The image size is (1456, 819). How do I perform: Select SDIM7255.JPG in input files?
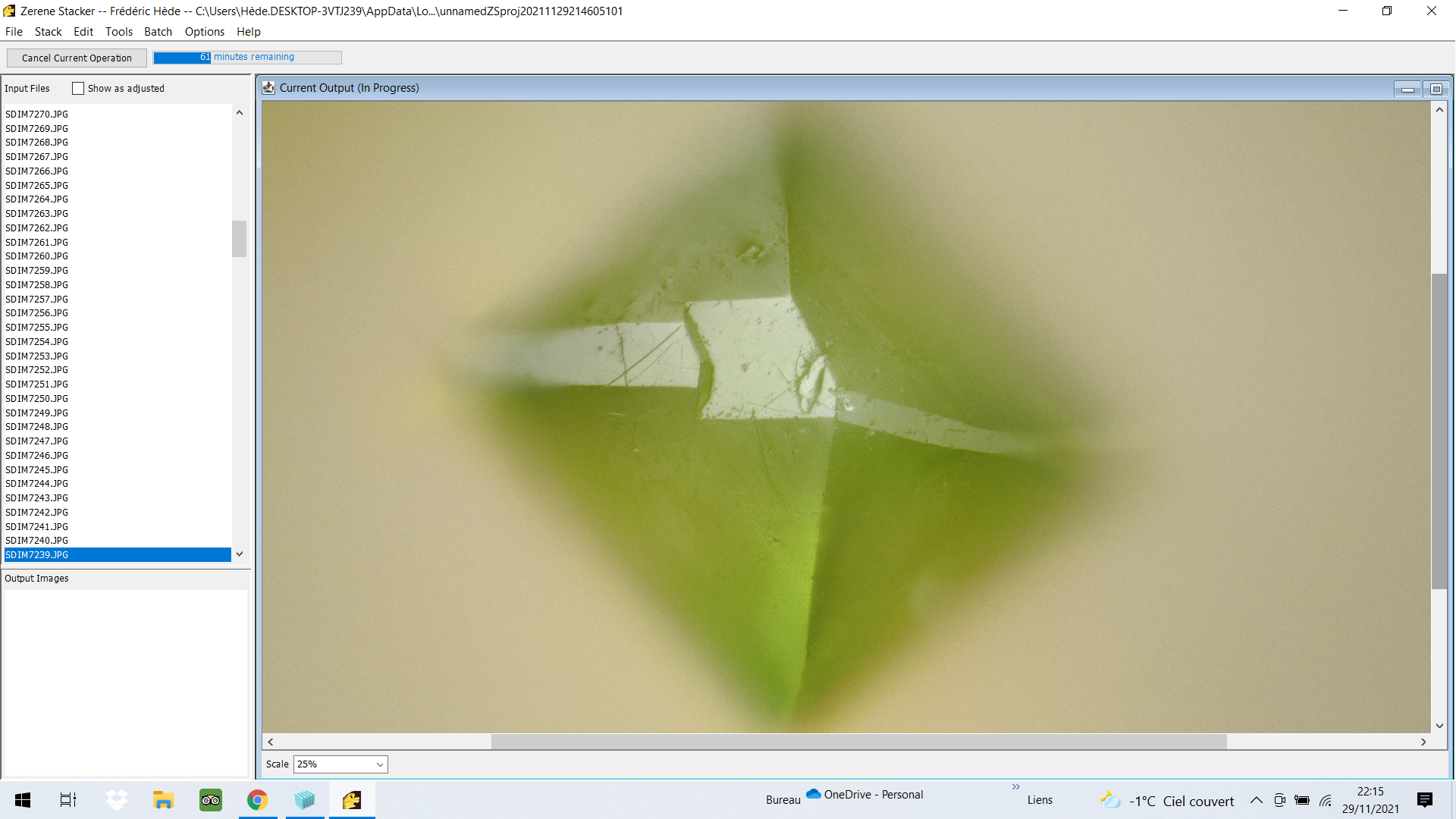pos(36,328)
